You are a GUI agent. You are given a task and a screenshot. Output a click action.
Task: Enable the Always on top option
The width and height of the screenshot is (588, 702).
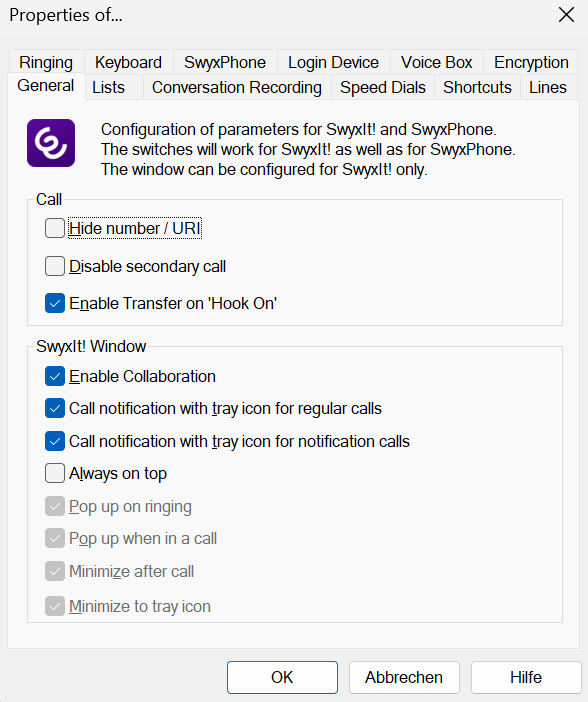pyautogui.click(x=55, y=474)
